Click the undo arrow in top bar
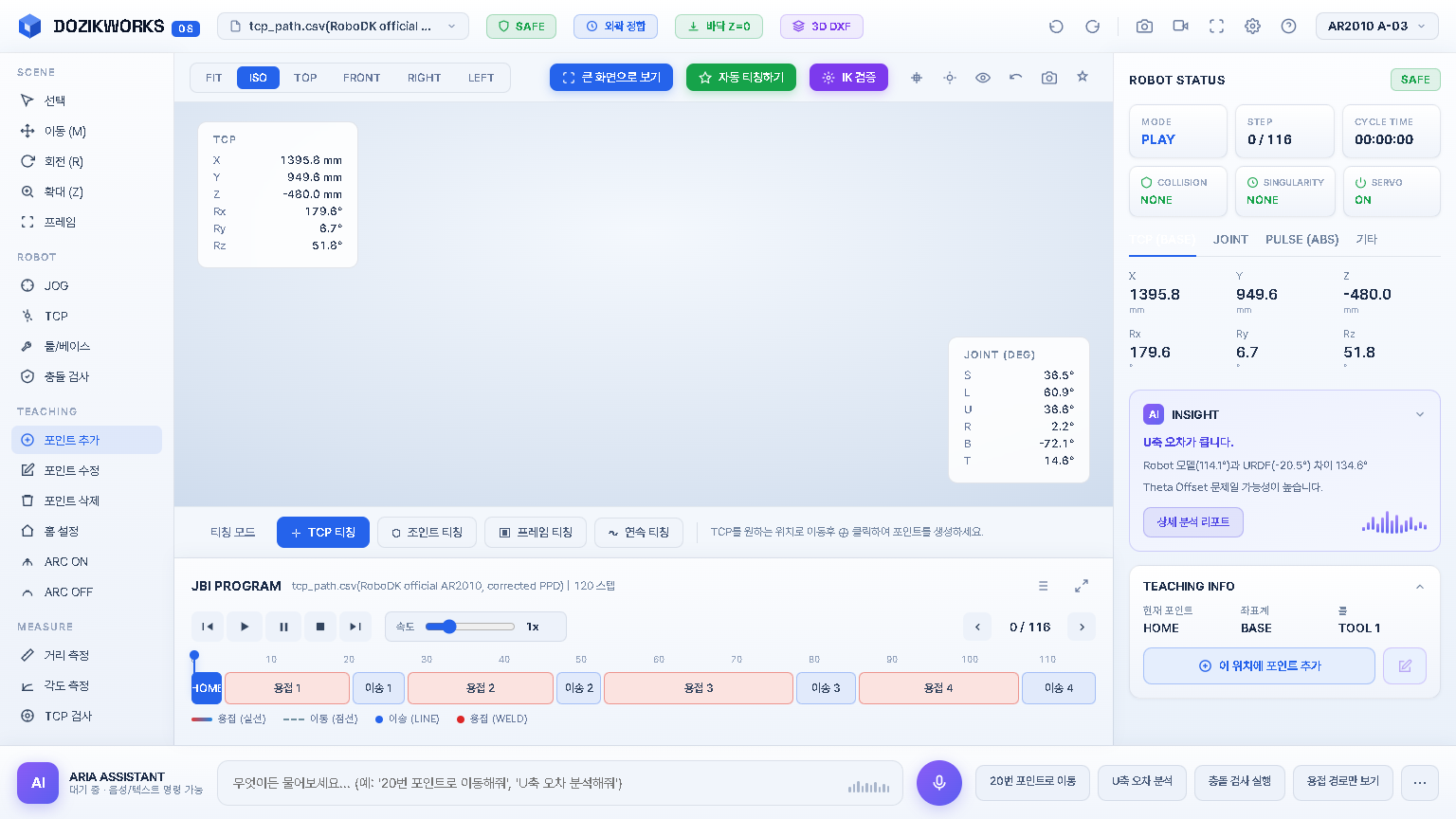The width and height of the screenshot is (1456, 819). [1056, 27]
